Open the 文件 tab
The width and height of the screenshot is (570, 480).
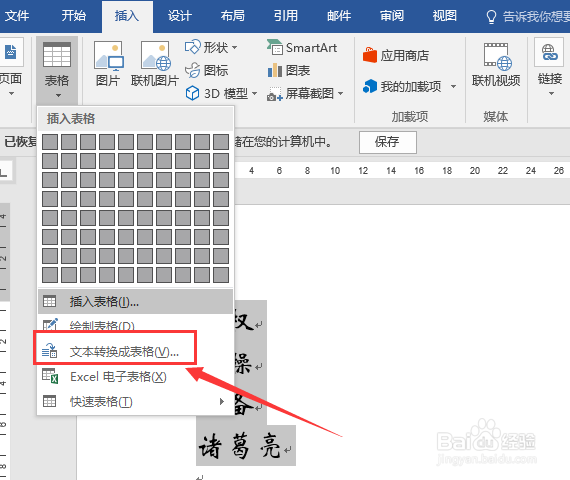click(x=17, y=16)
